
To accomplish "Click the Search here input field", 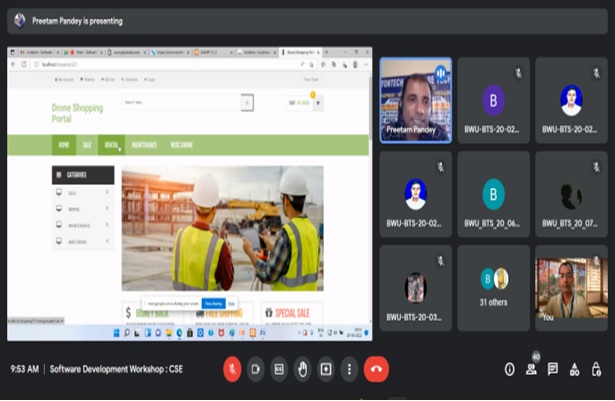I will 180,102.
